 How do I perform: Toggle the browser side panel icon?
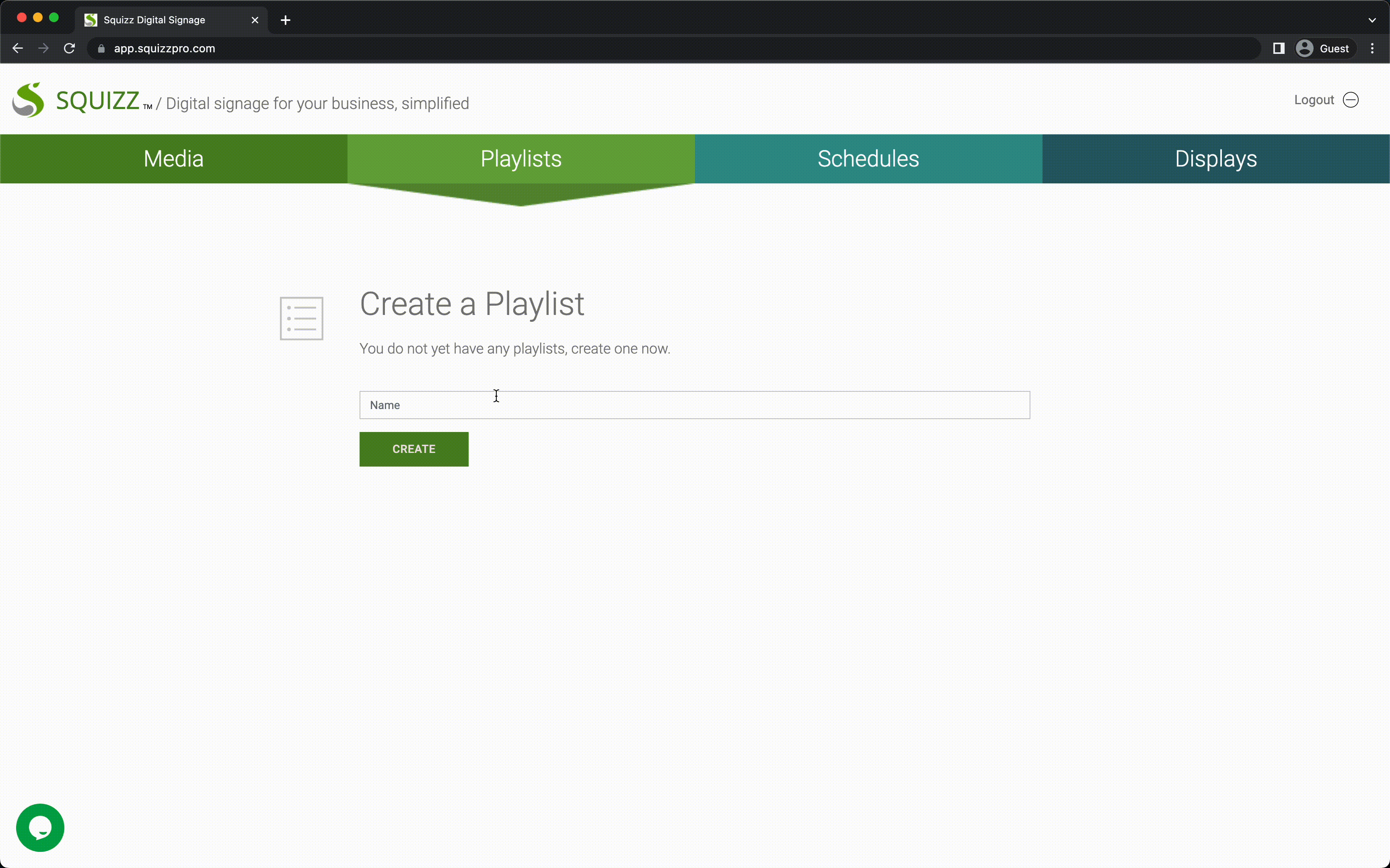point(1279,48)
